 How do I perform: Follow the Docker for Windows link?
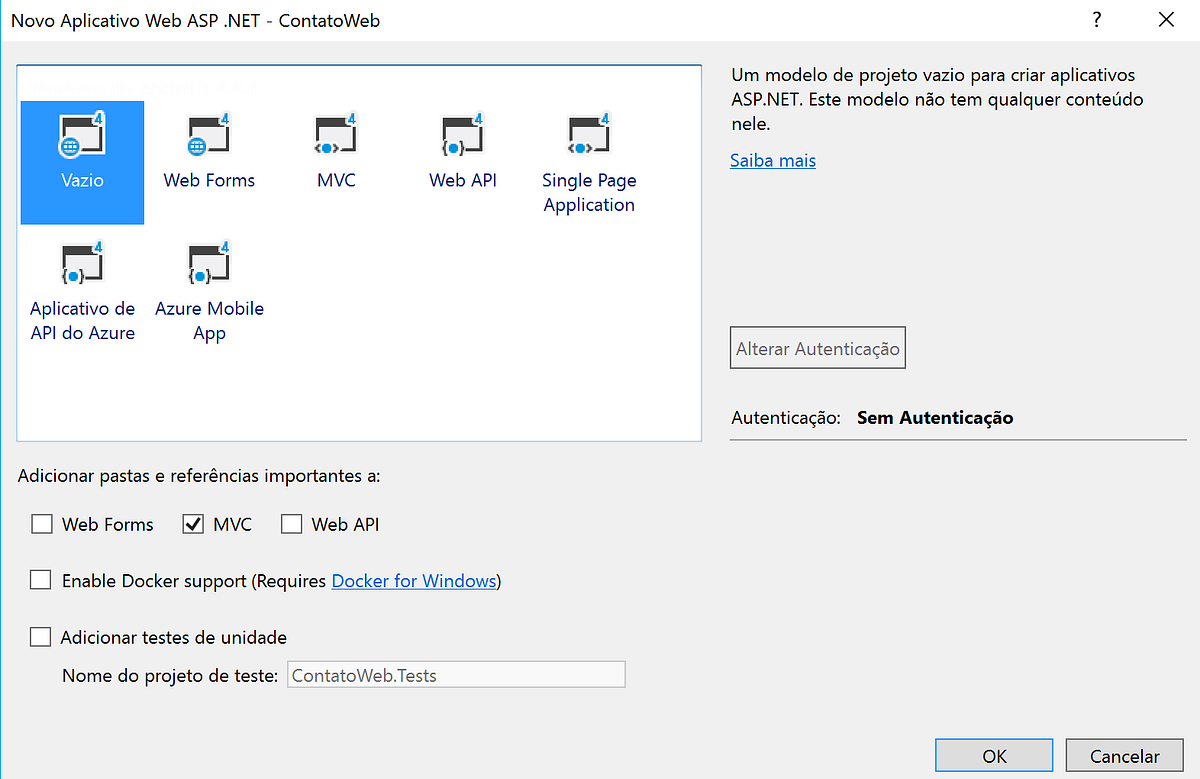click(413, 580)
